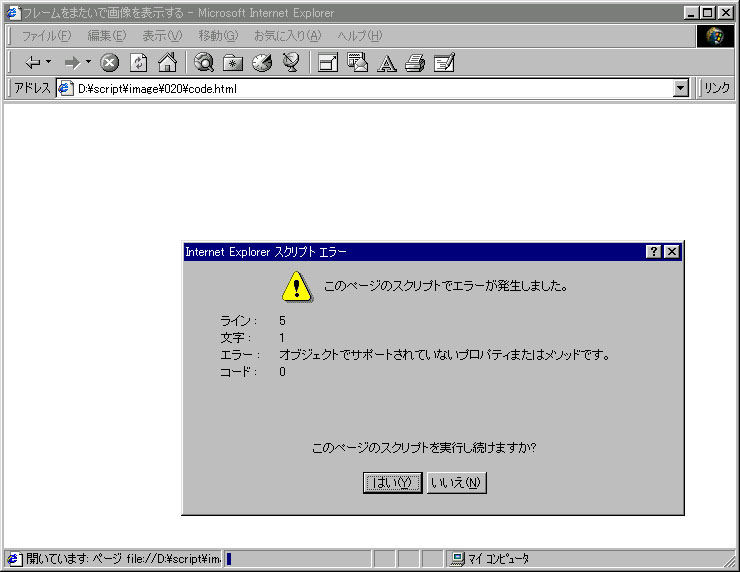Screen dimensions: 740x572
Task: Open the ヘルプ(H) menu
Action: click(x=360, y=36)
